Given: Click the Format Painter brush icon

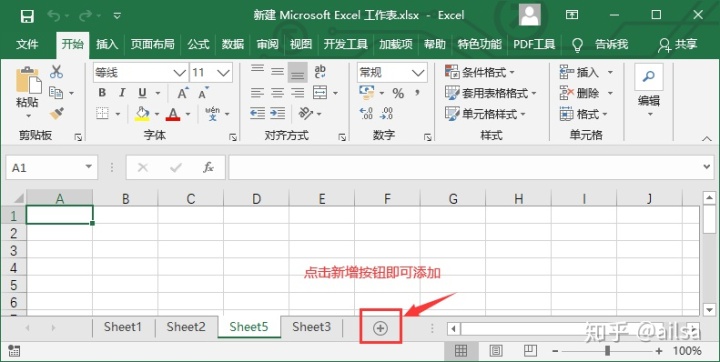Looking at the screenshot, I should (56, 113).
